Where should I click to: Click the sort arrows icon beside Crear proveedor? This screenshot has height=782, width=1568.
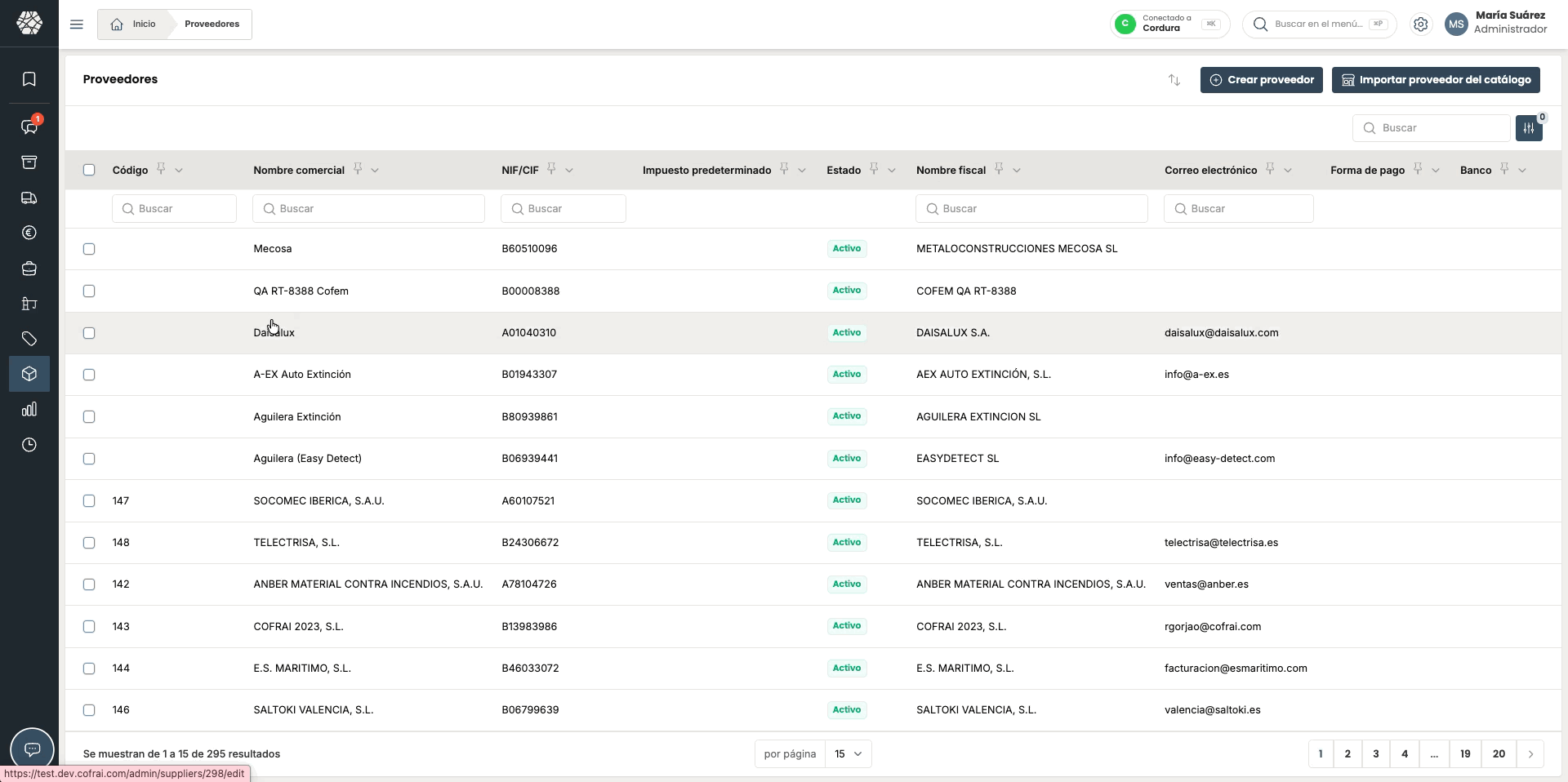tap(1174, 80)
